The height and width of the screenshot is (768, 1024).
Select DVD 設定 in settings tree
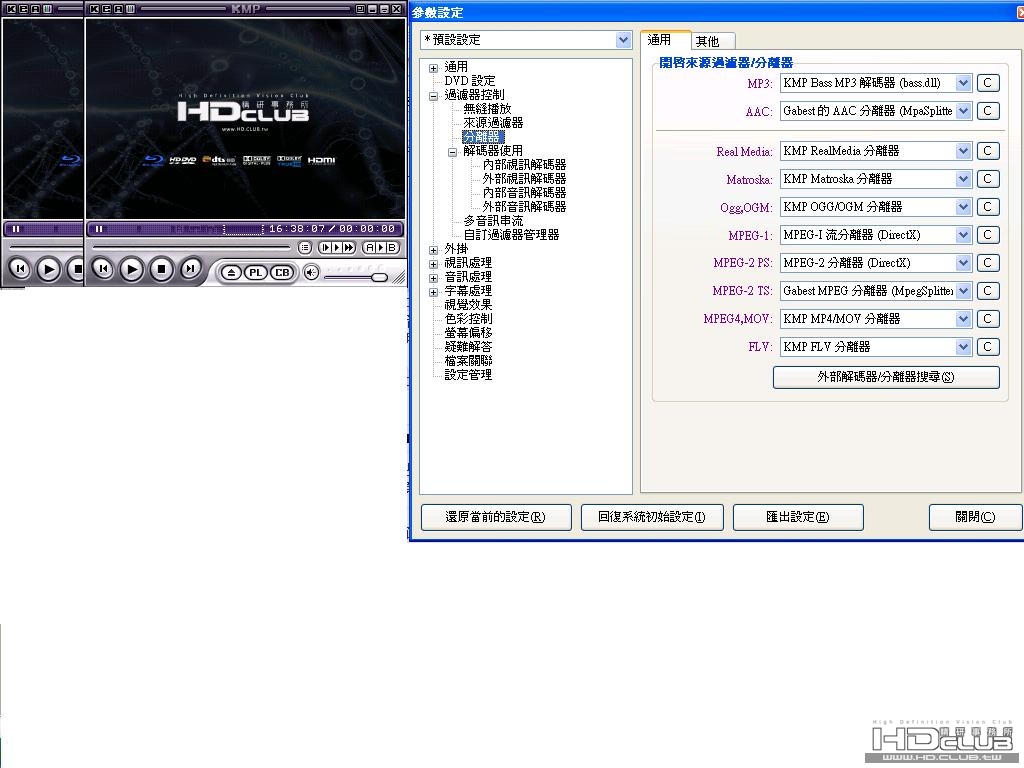click(470, 81)
